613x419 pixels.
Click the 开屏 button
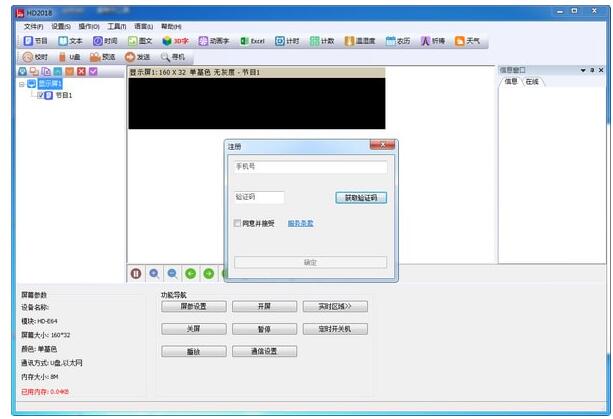264,306
